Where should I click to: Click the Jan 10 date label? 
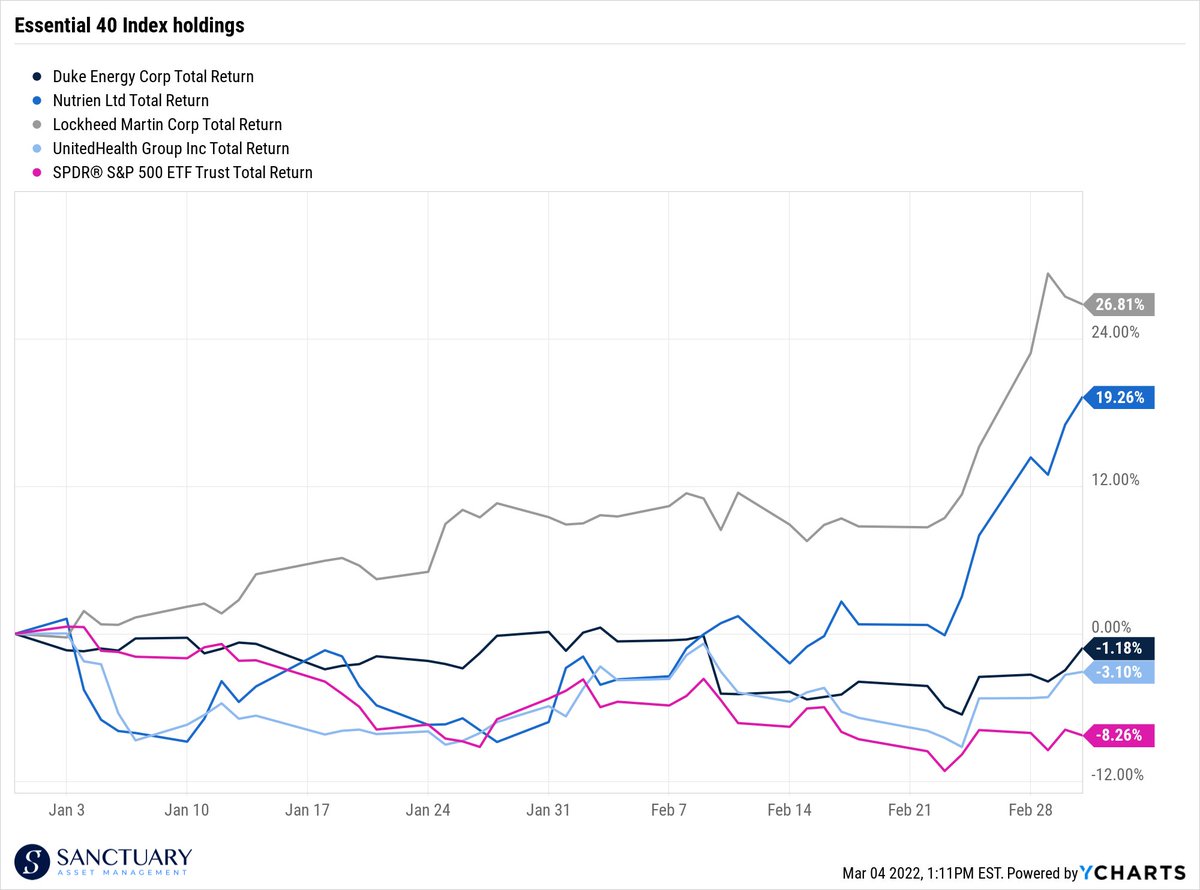187,810
